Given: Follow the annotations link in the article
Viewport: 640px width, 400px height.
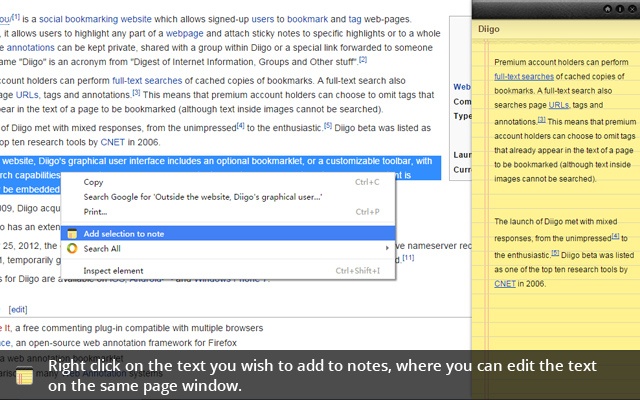Looking at the screenshot, I should pyautogui.click(x=30, y=48).
